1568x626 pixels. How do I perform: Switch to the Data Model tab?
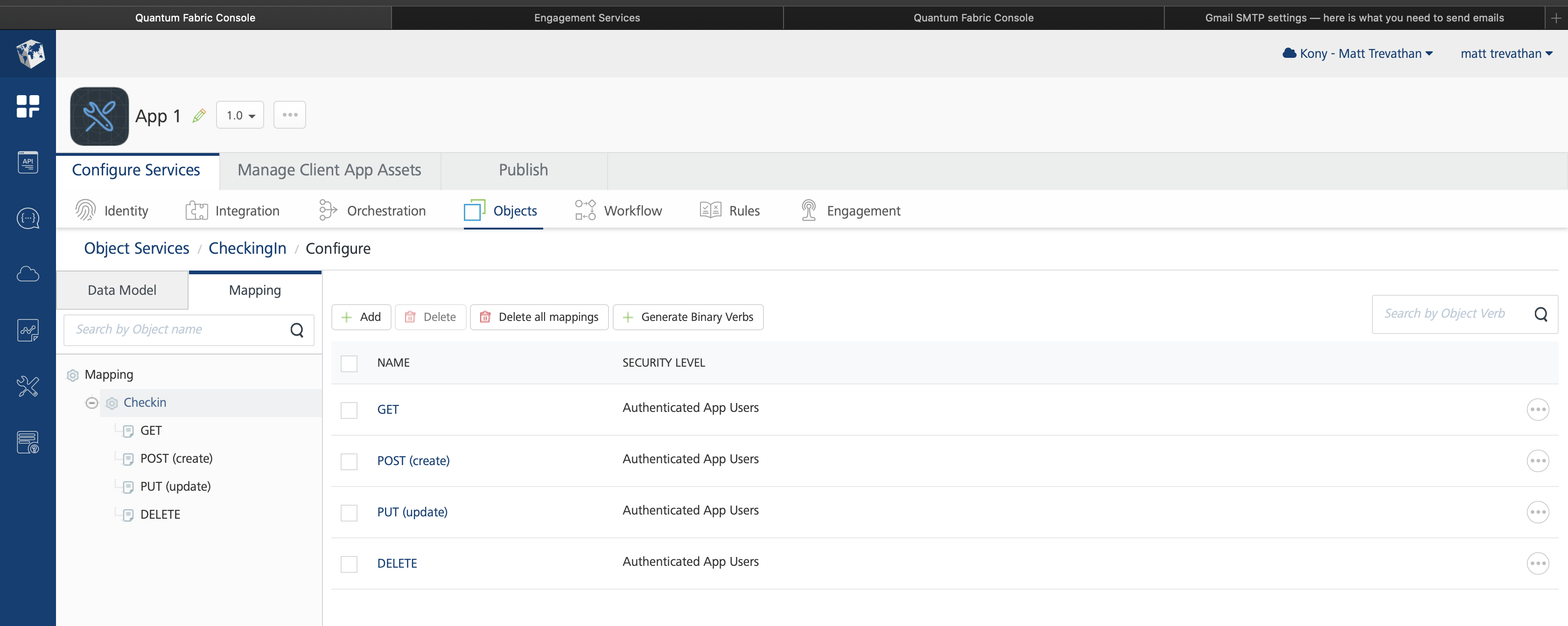pos(121,289)
